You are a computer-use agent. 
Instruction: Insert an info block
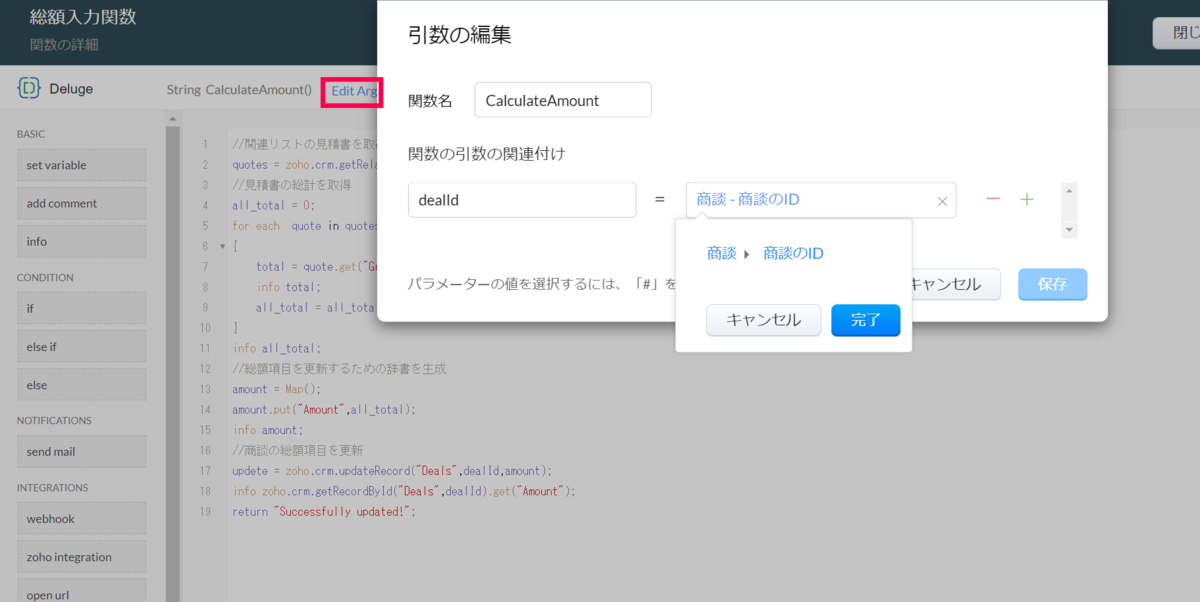click(x=81, y=241)
